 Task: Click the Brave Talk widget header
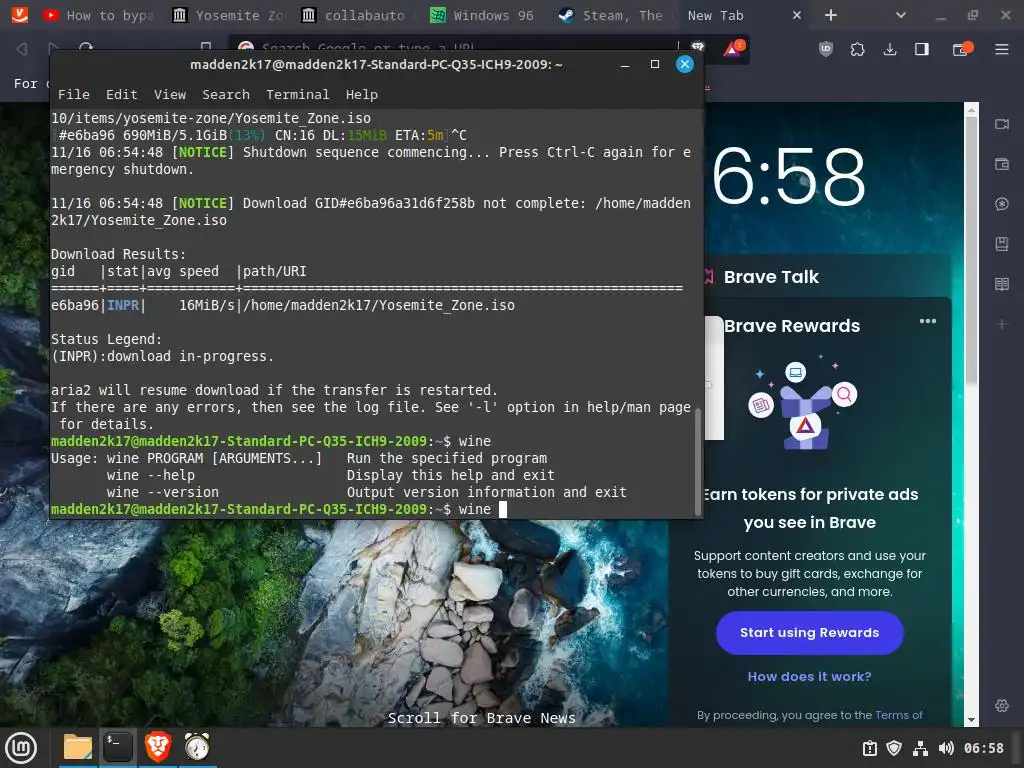(771, 277)
